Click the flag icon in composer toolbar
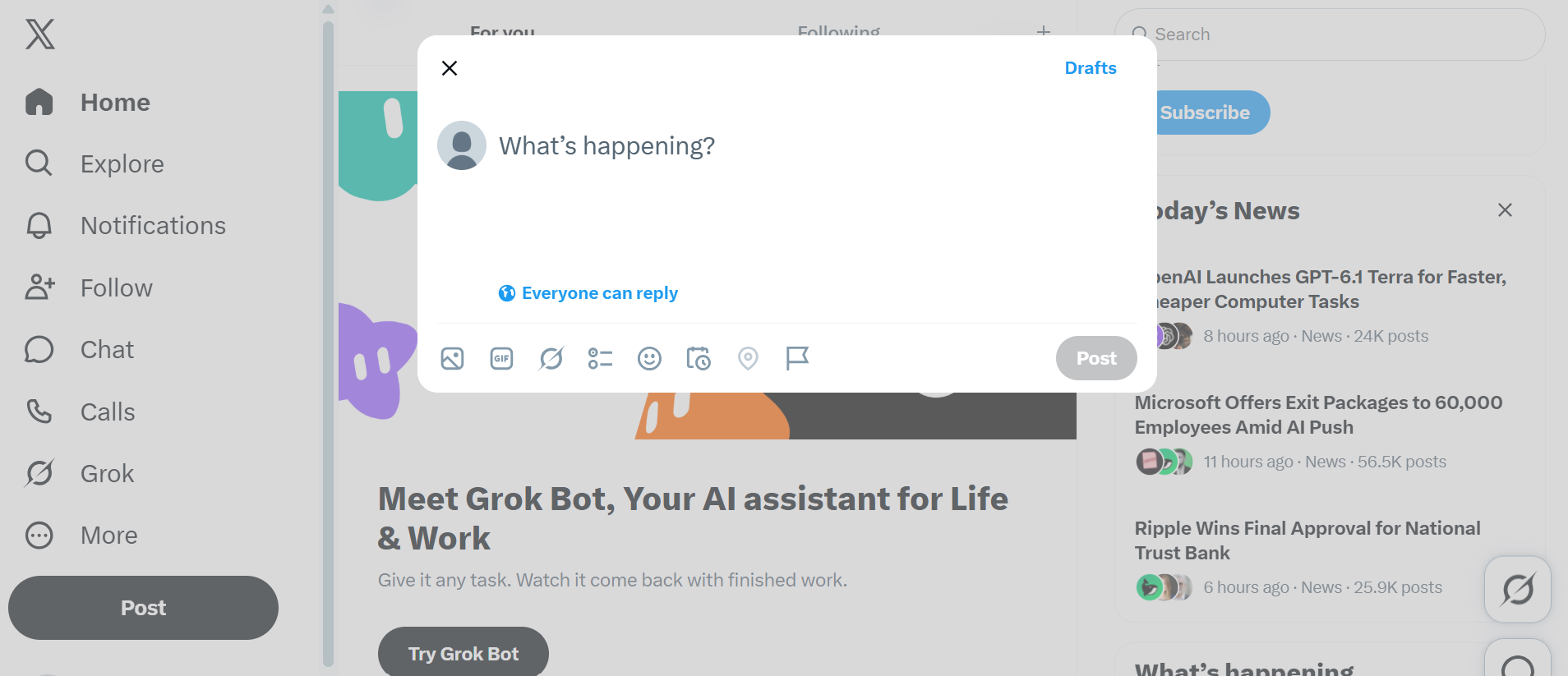The image size is (1568, 676). click(797, 359)
